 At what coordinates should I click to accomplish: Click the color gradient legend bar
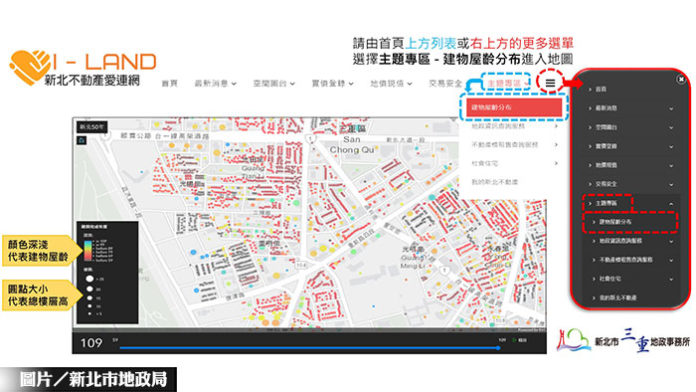click(x=88, y=251)
